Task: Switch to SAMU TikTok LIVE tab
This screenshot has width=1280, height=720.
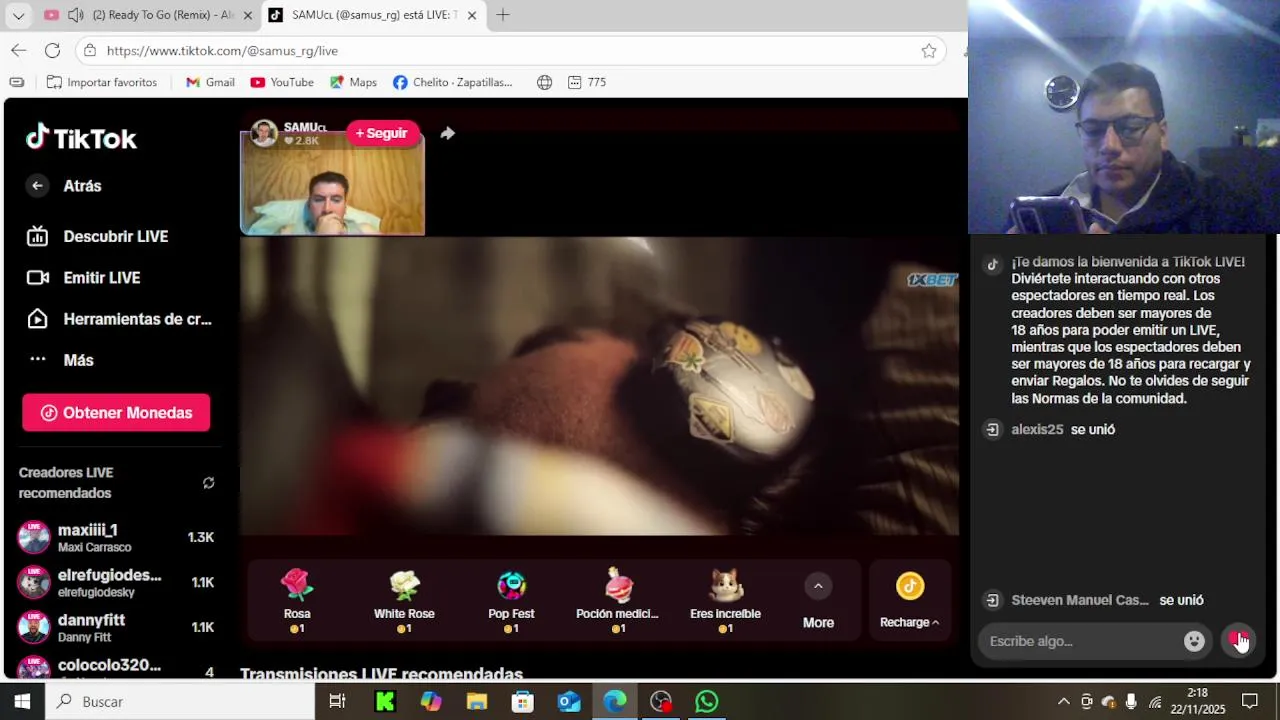Action: [374, 15]
